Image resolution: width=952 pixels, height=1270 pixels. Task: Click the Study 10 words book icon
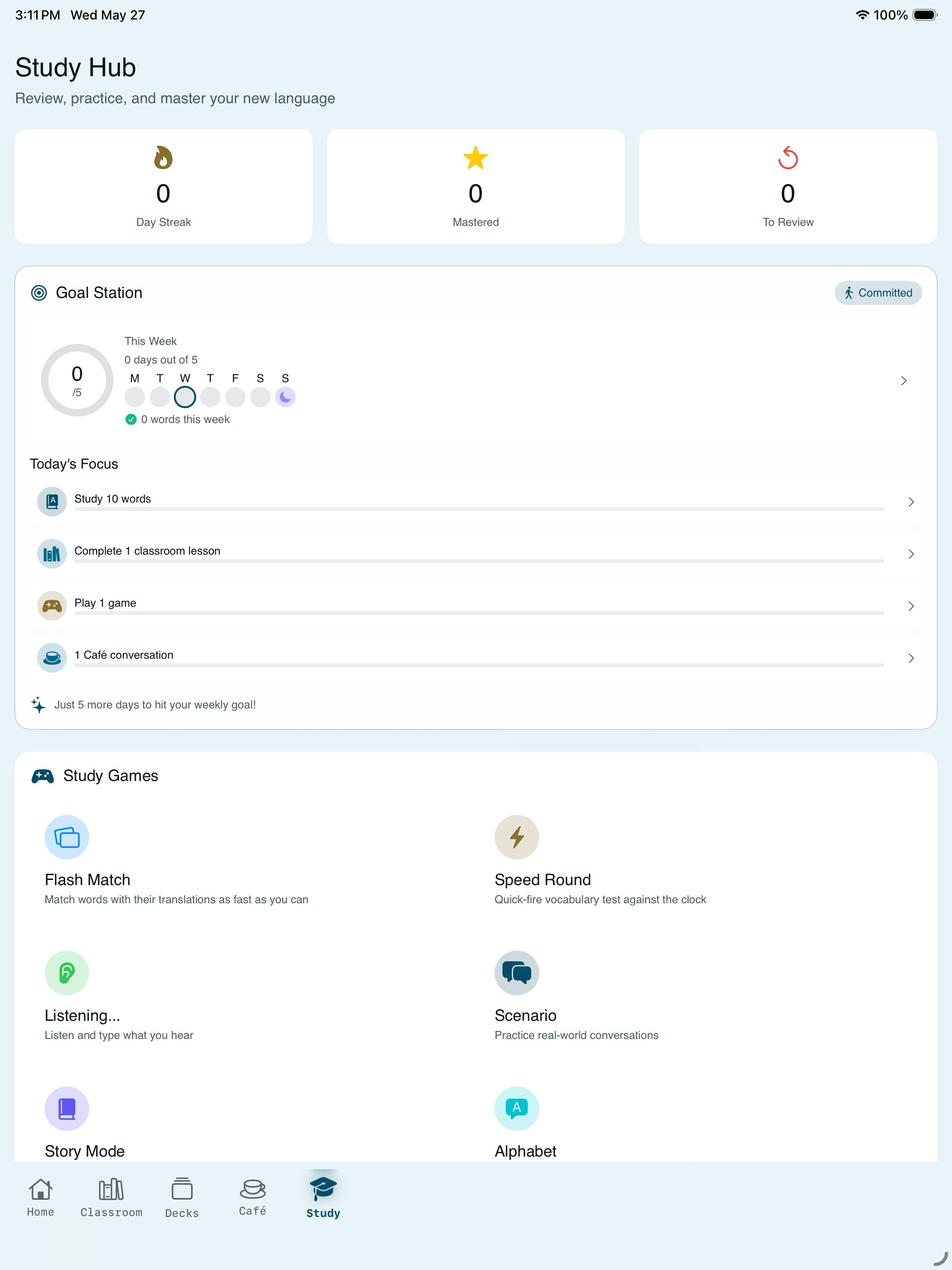(x=52, y=501)
